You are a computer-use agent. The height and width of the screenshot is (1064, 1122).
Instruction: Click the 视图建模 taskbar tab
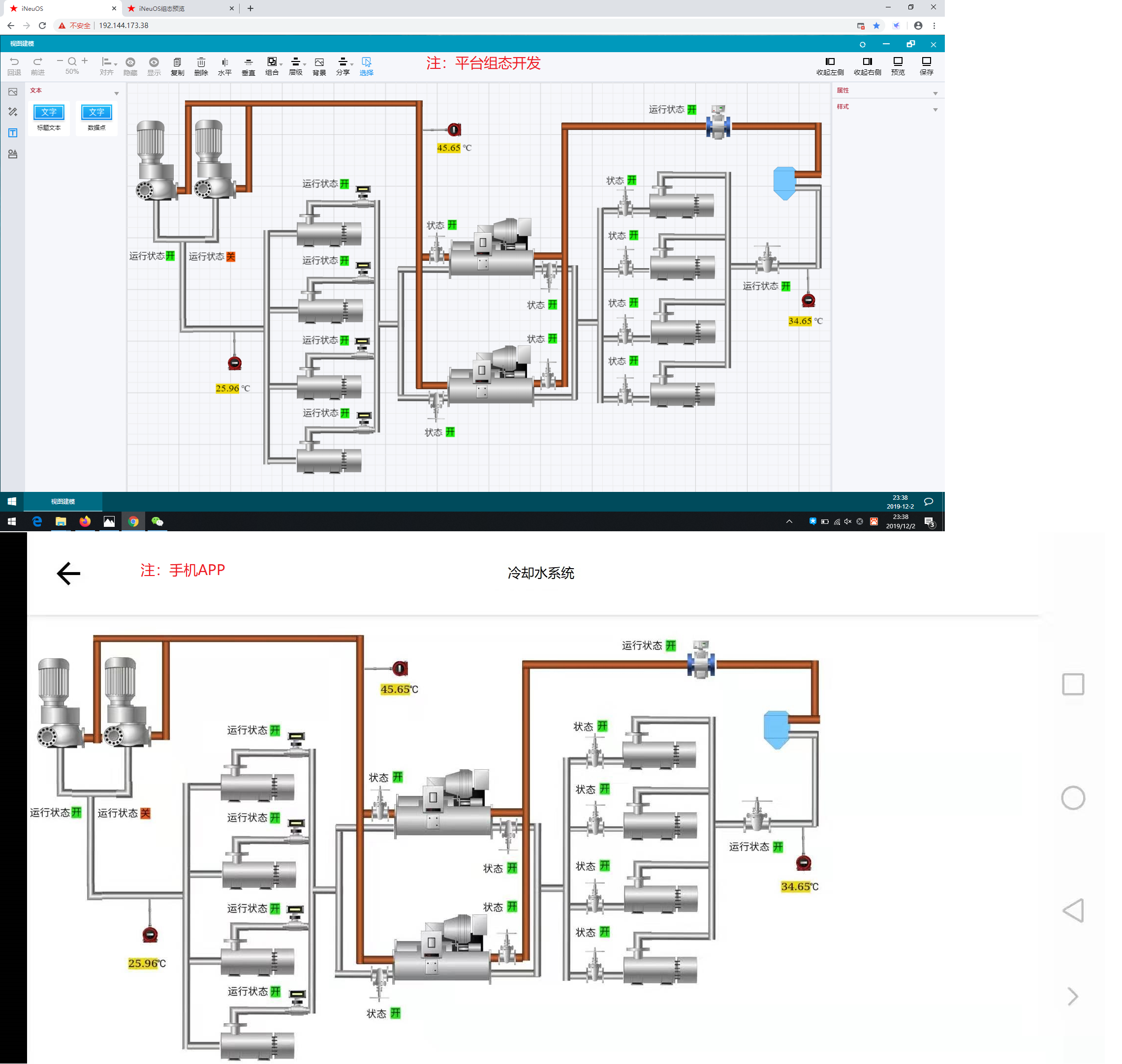(x=62, y=501)
